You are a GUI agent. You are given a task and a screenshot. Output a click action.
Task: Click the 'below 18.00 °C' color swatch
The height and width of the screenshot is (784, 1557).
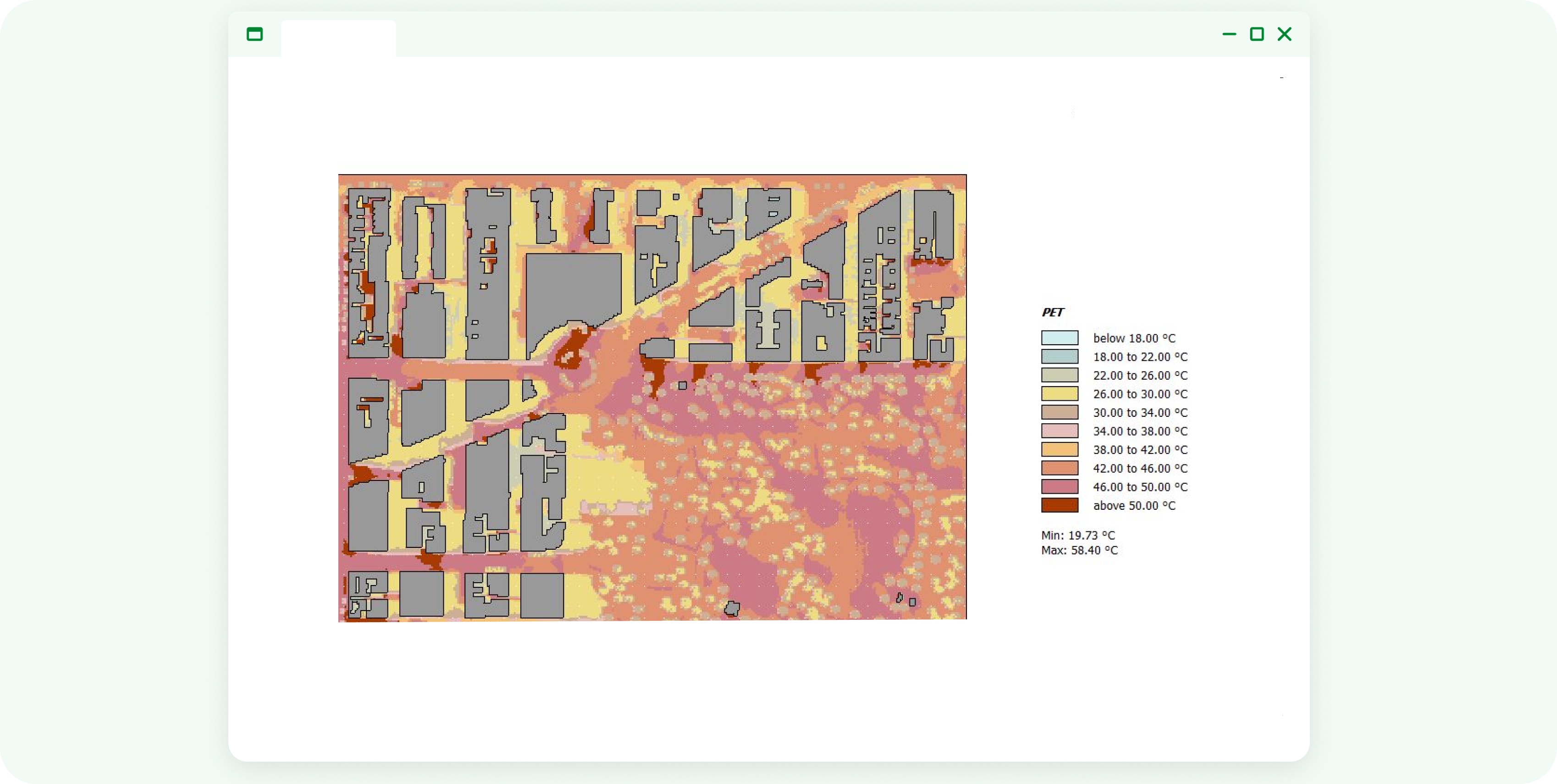[1059, 338]
